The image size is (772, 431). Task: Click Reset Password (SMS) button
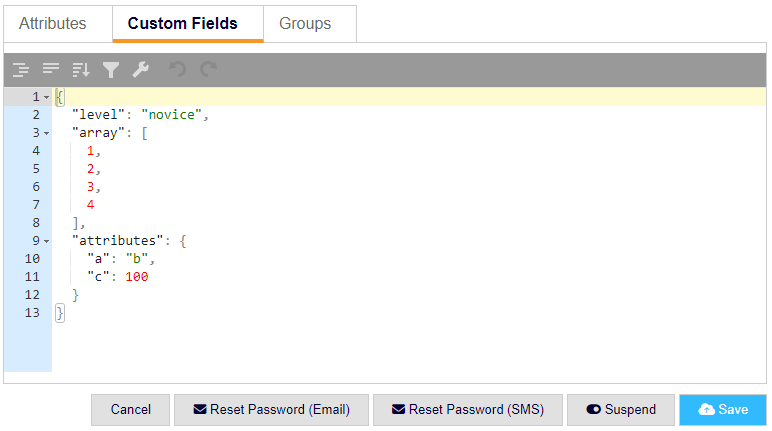(468, 409)
